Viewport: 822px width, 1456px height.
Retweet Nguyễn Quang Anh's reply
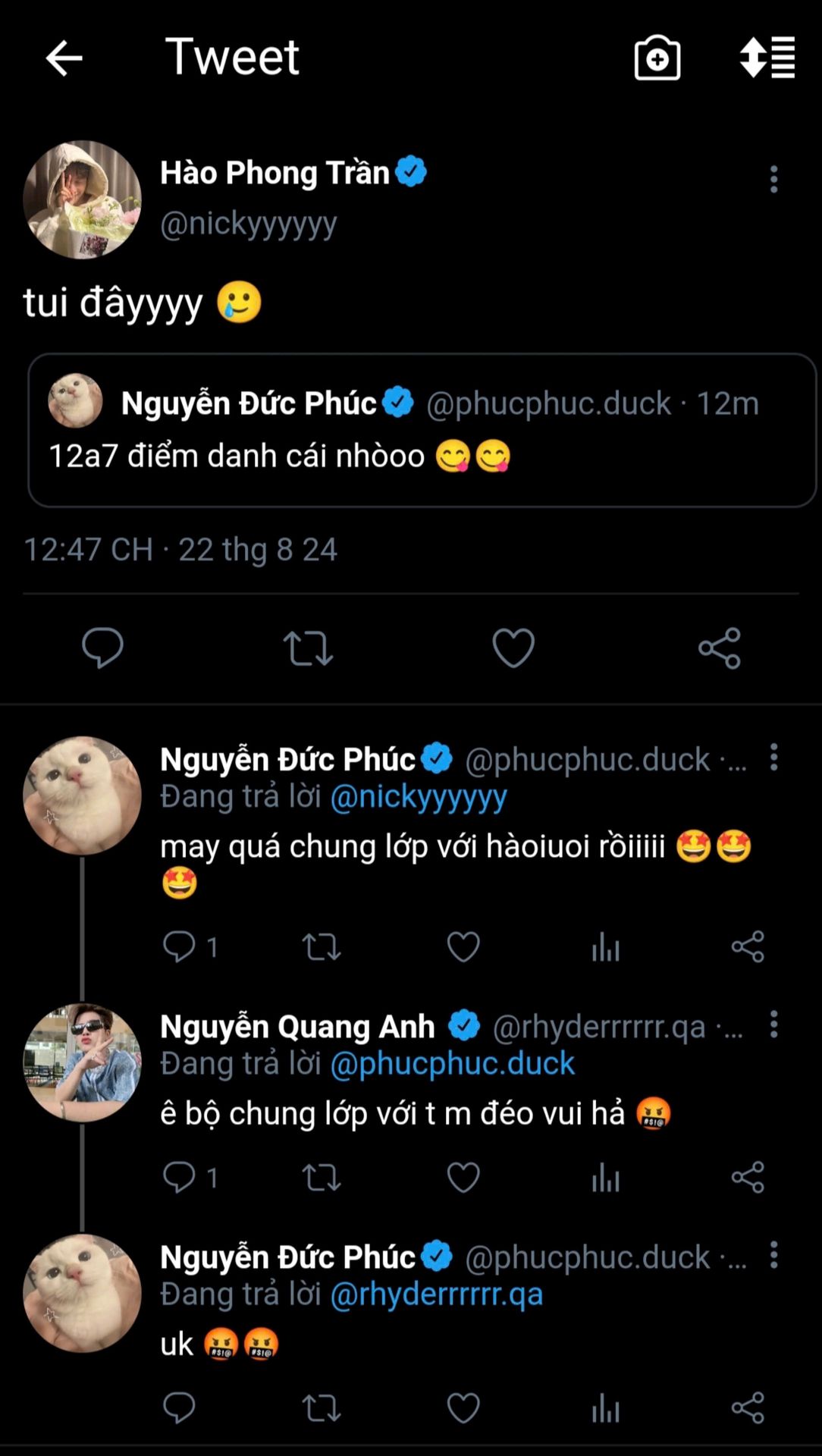(x=322, y=1178)
